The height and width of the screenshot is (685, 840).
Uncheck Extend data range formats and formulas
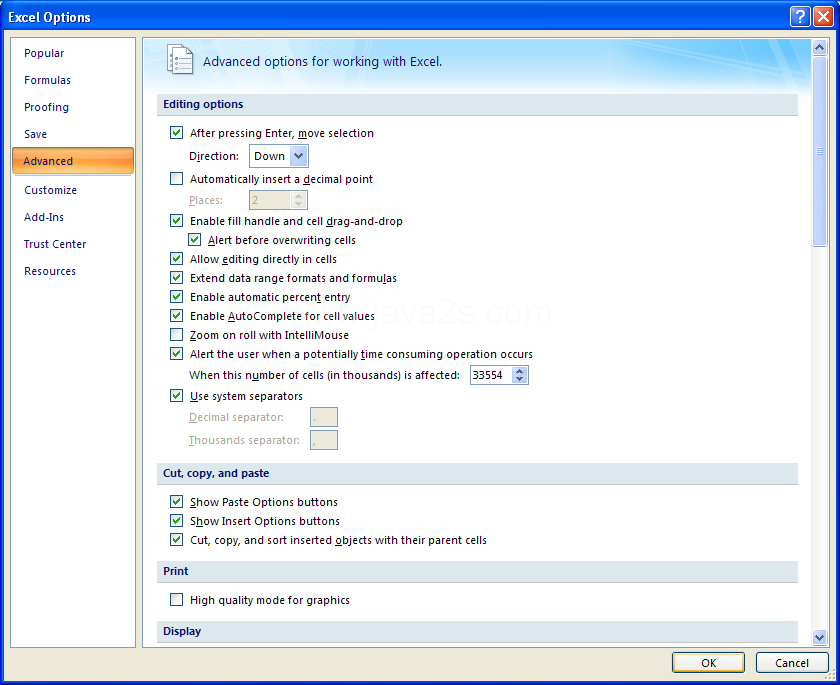(x=176, y=278)
